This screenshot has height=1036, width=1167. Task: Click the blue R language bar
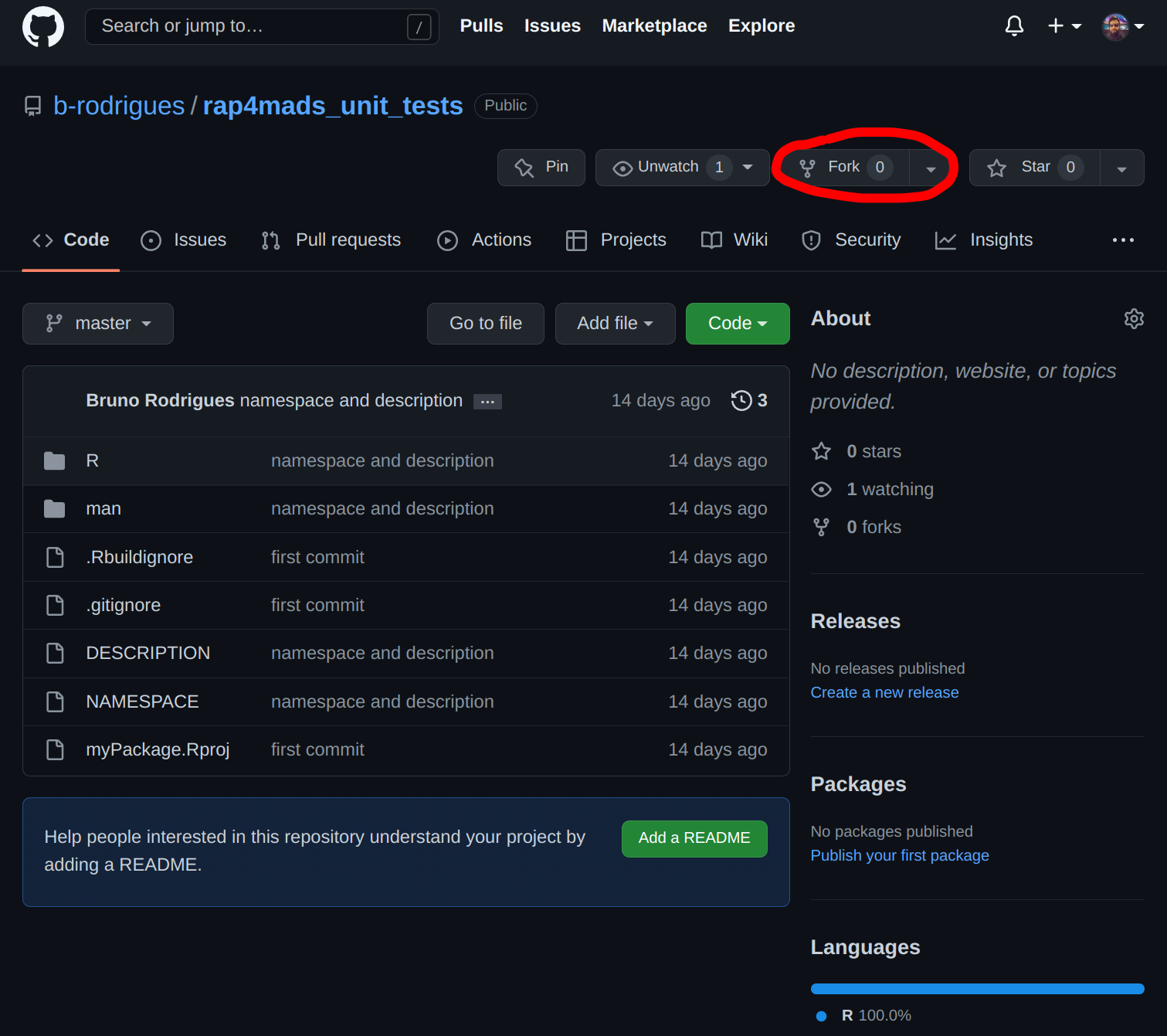tap(978, 989)
